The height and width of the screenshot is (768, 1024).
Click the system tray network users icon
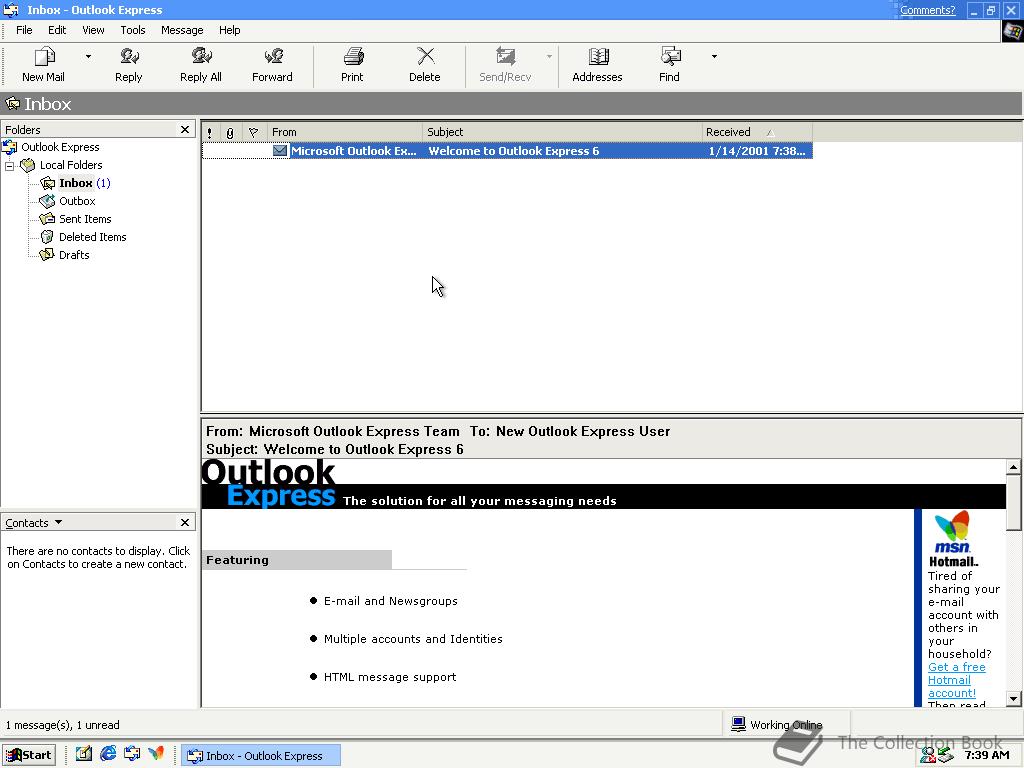point(929,755)
